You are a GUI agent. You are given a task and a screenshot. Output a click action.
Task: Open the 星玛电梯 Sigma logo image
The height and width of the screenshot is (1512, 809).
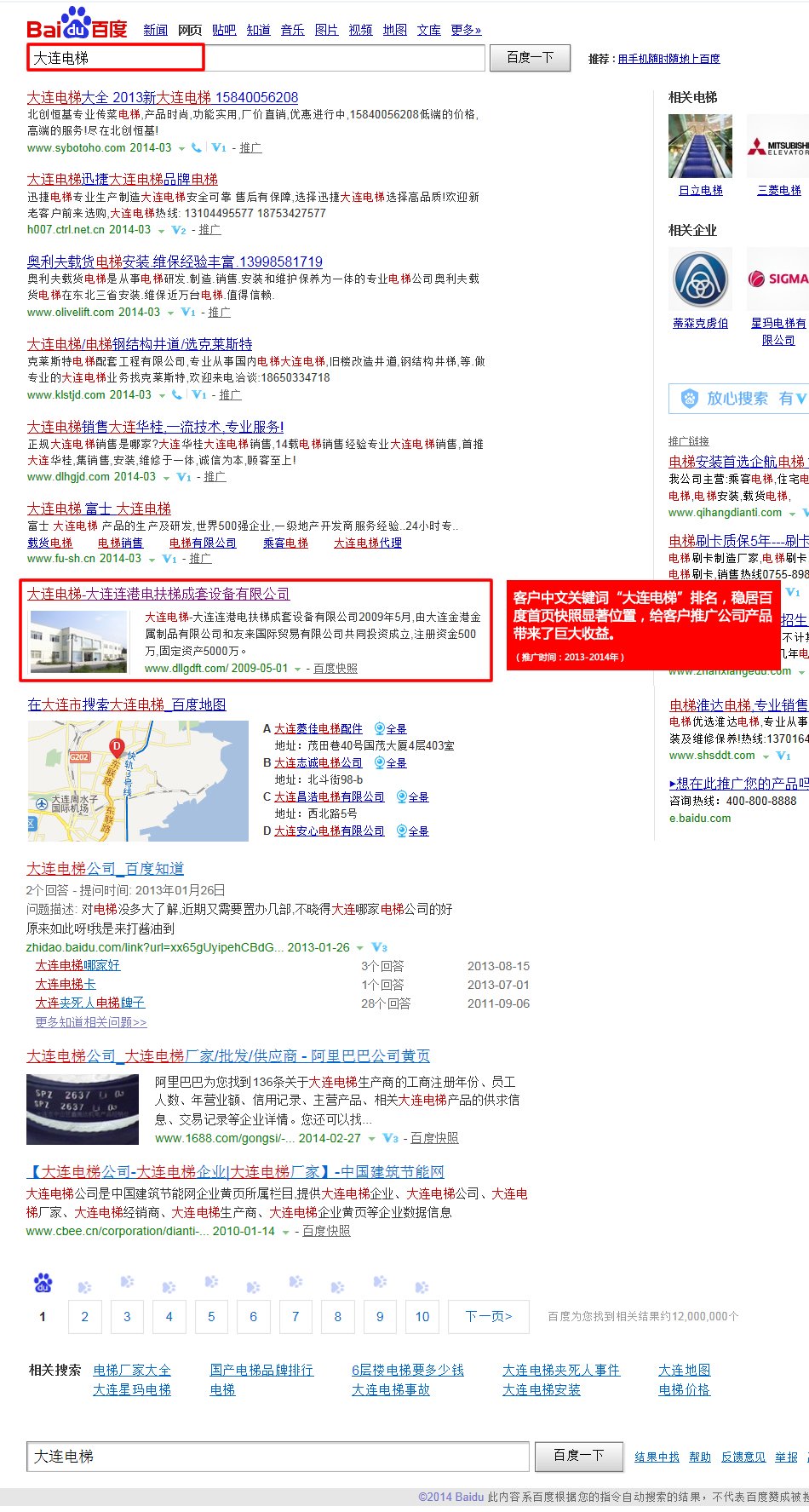(777, 279)
